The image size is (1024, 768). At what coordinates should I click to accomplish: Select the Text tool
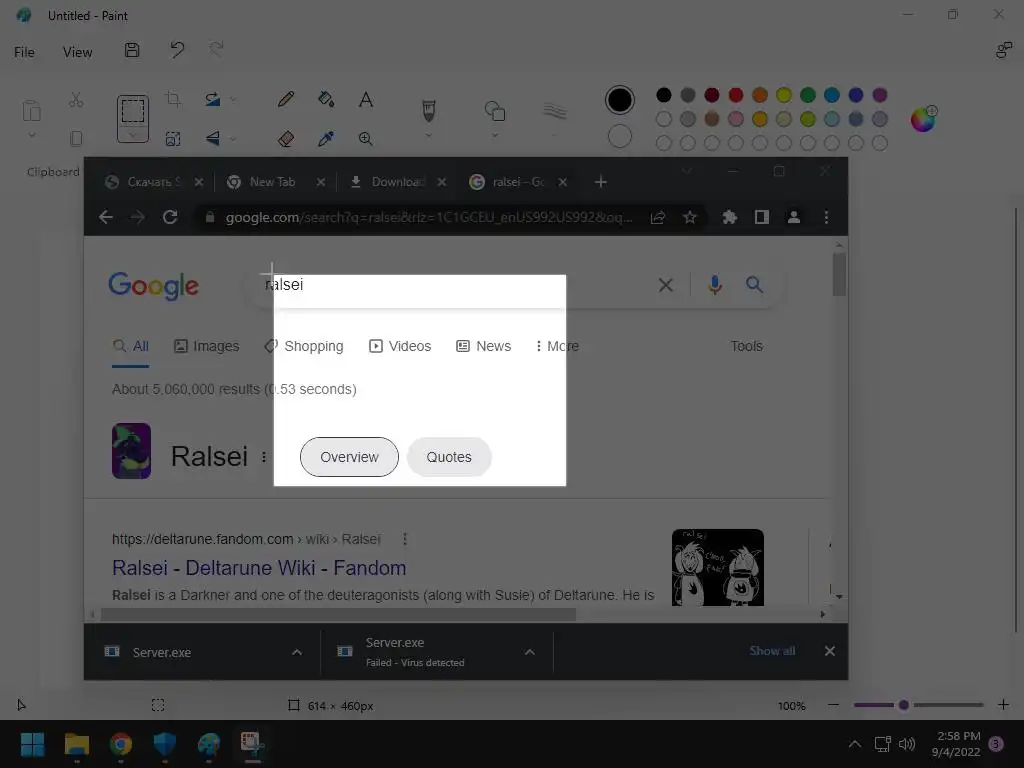(366, 99)
